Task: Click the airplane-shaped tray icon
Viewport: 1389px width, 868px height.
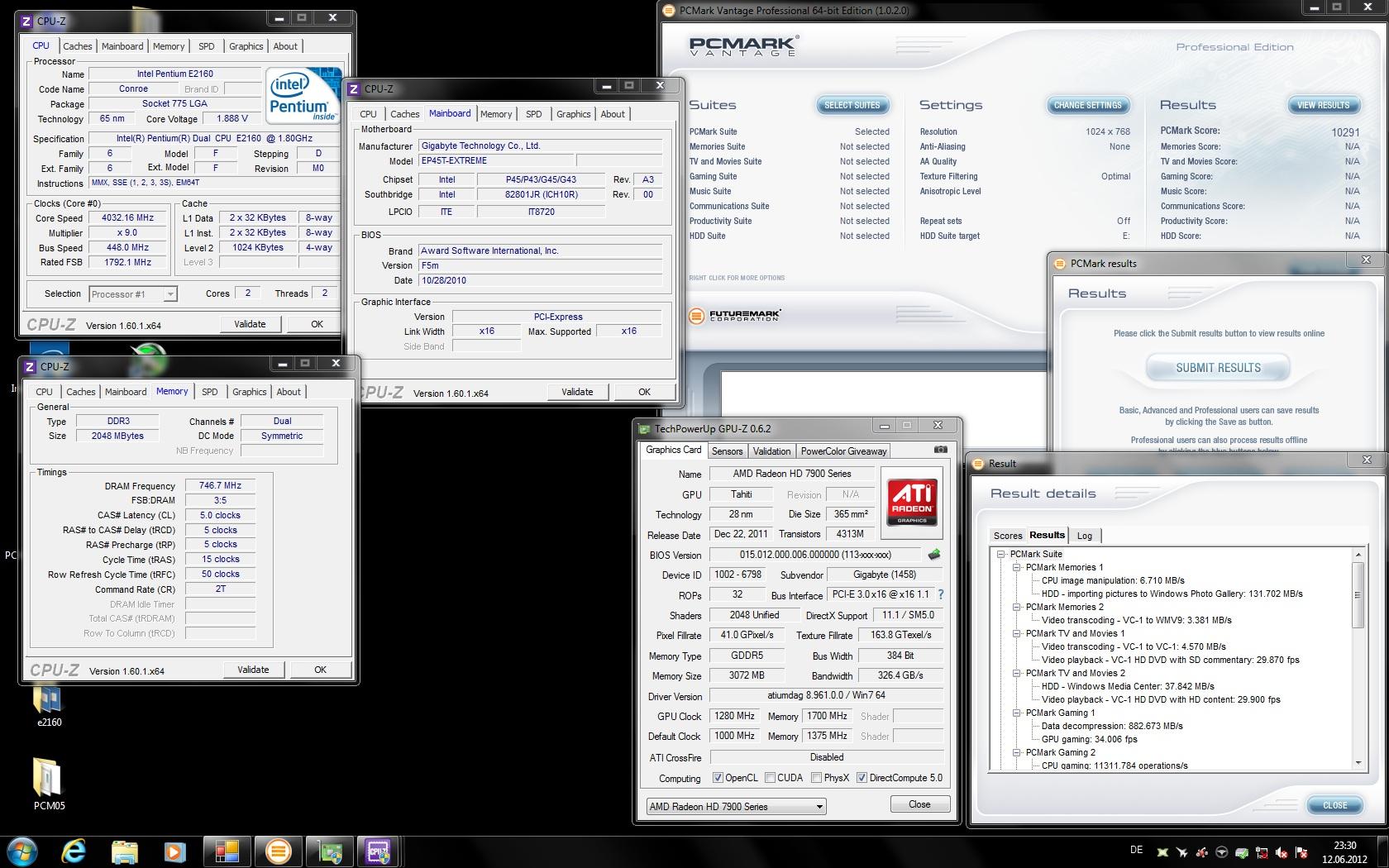Action: click(x=1182, y=852)
